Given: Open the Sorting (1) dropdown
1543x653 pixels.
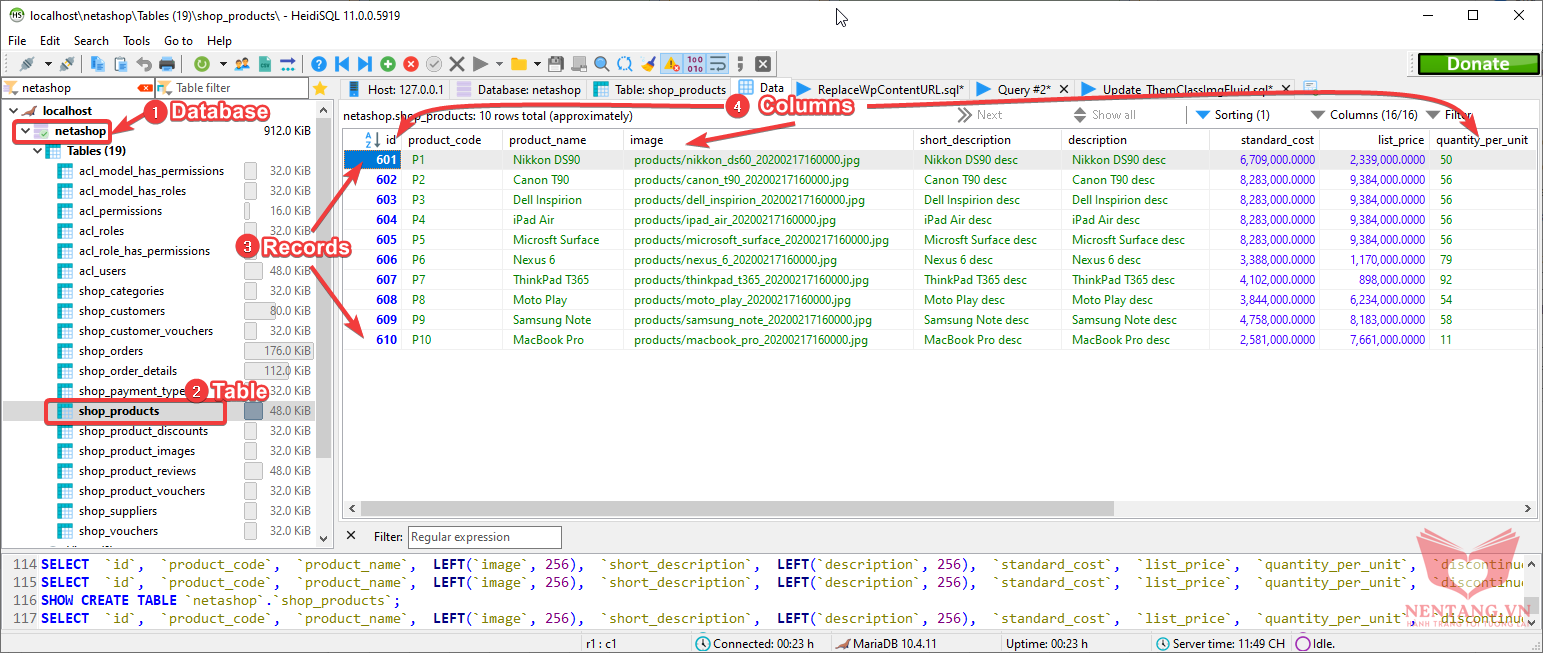Looking at the screenshot, I should pos(1232,115).
